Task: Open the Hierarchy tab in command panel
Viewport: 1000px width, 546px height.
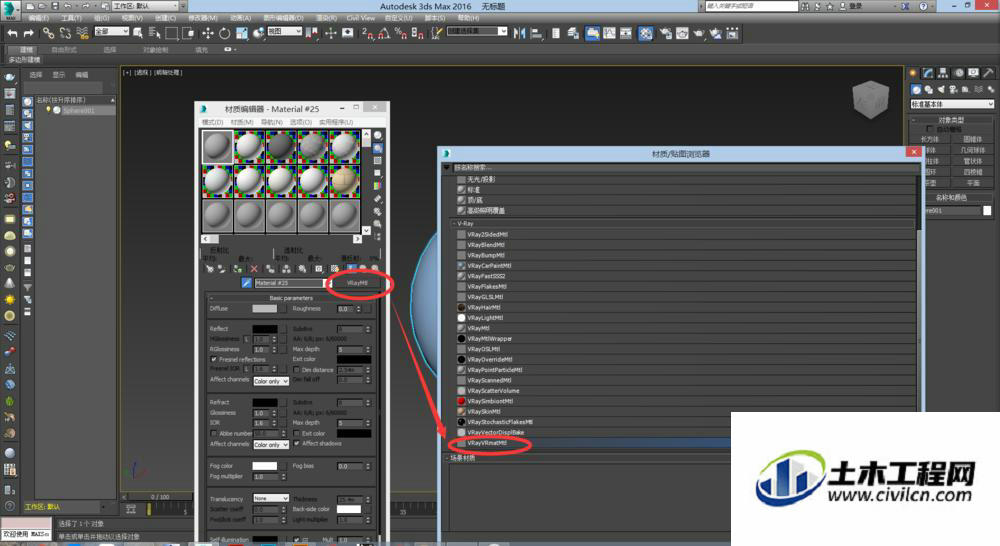Action: tap(943, 73)
